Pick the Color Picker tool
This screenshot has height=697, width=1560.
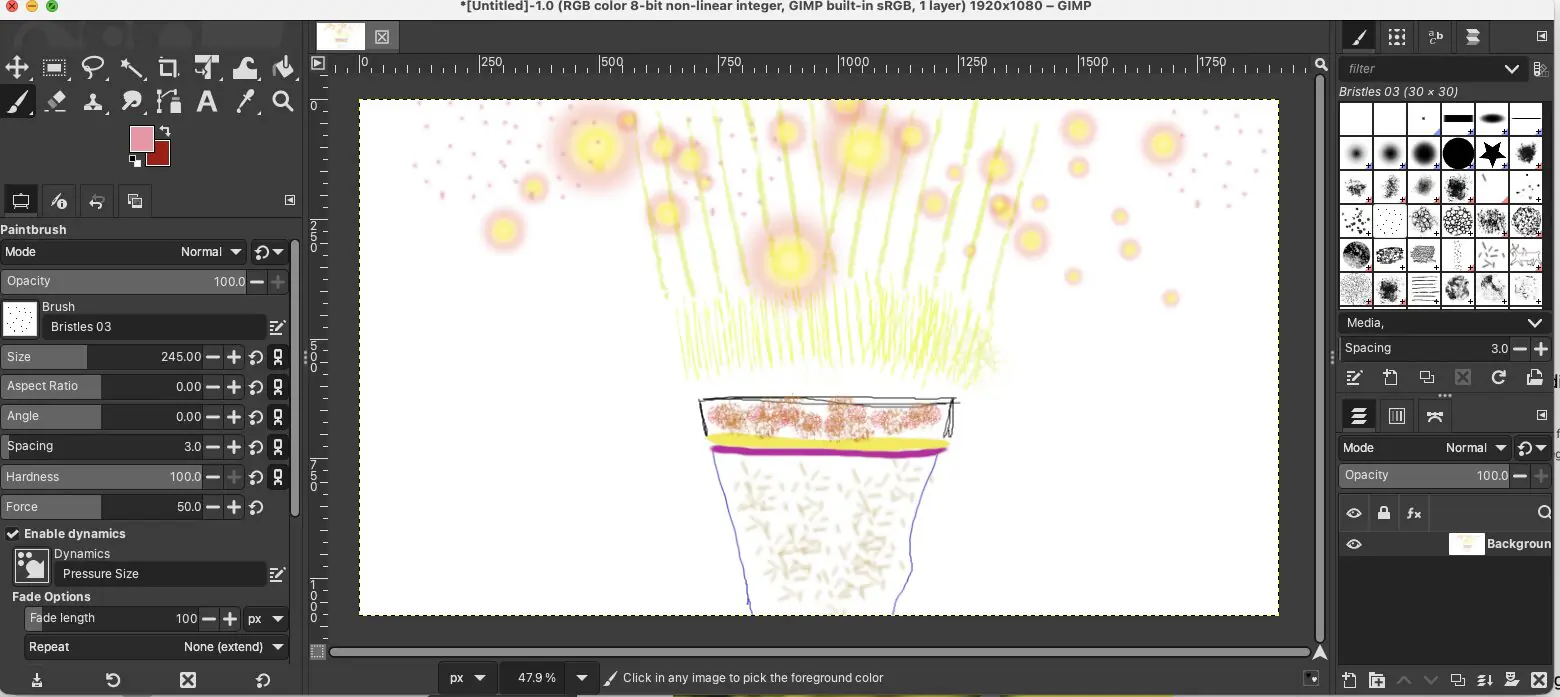(246, 101)
